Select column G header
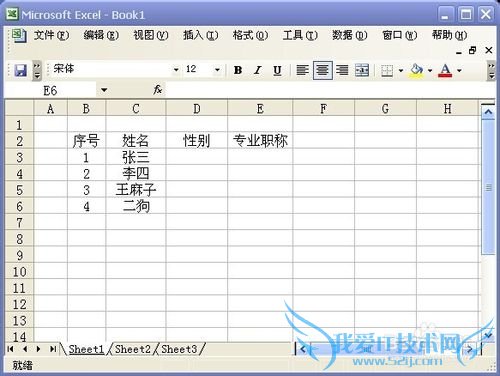This screenshot has height=376, width=500. tap(385, 109)
